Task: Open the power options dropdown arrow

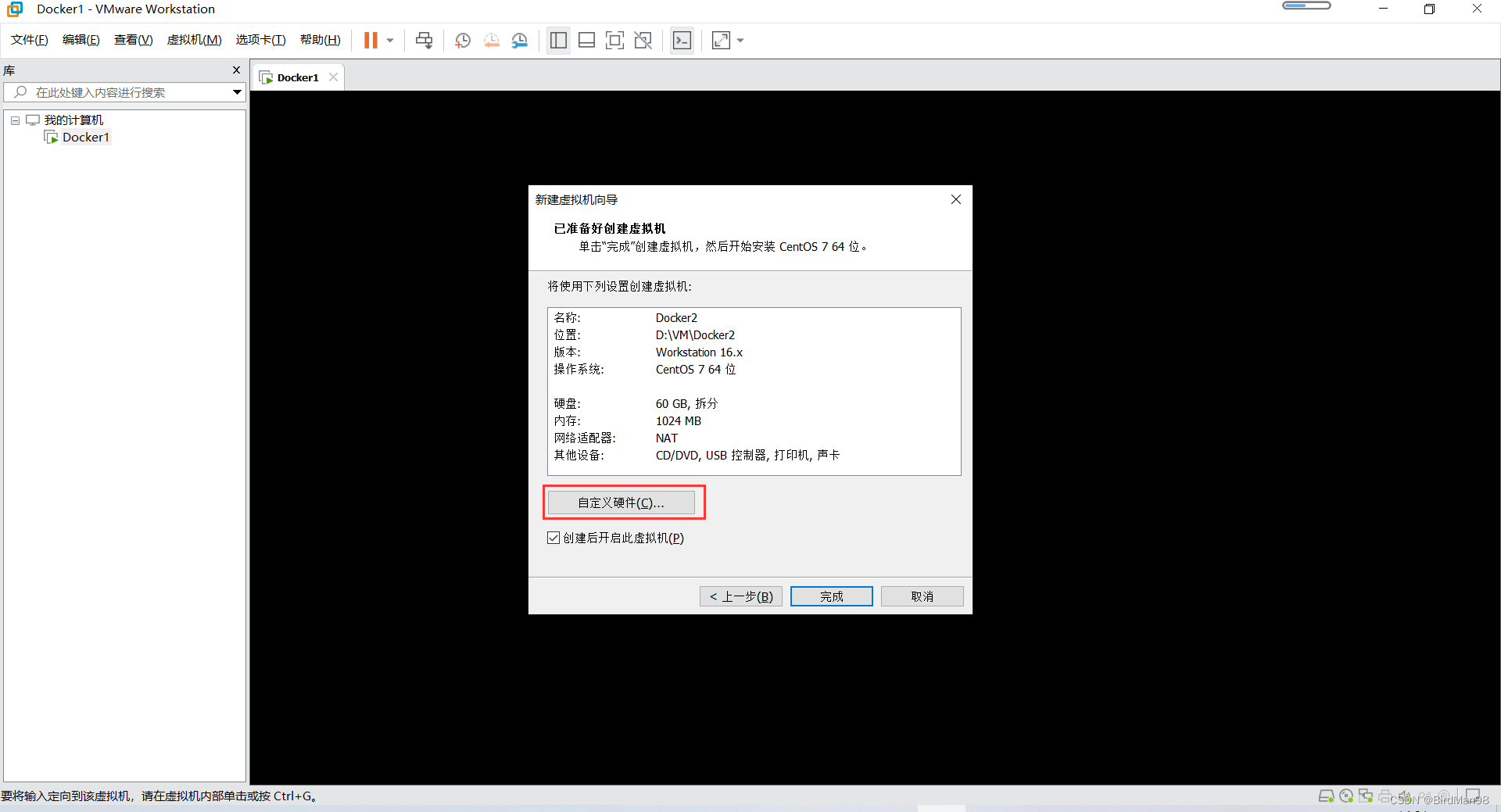Action: coord(390,41)
